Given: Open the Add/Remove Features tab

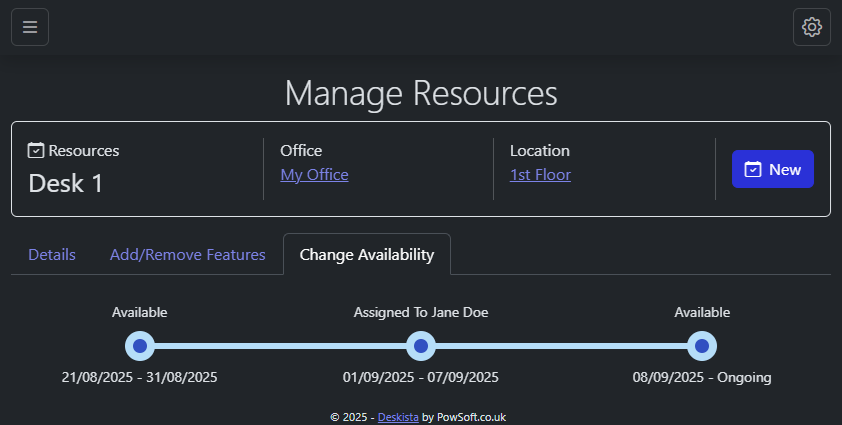Looking at the screenshot, I should click(x=188, y=255).
